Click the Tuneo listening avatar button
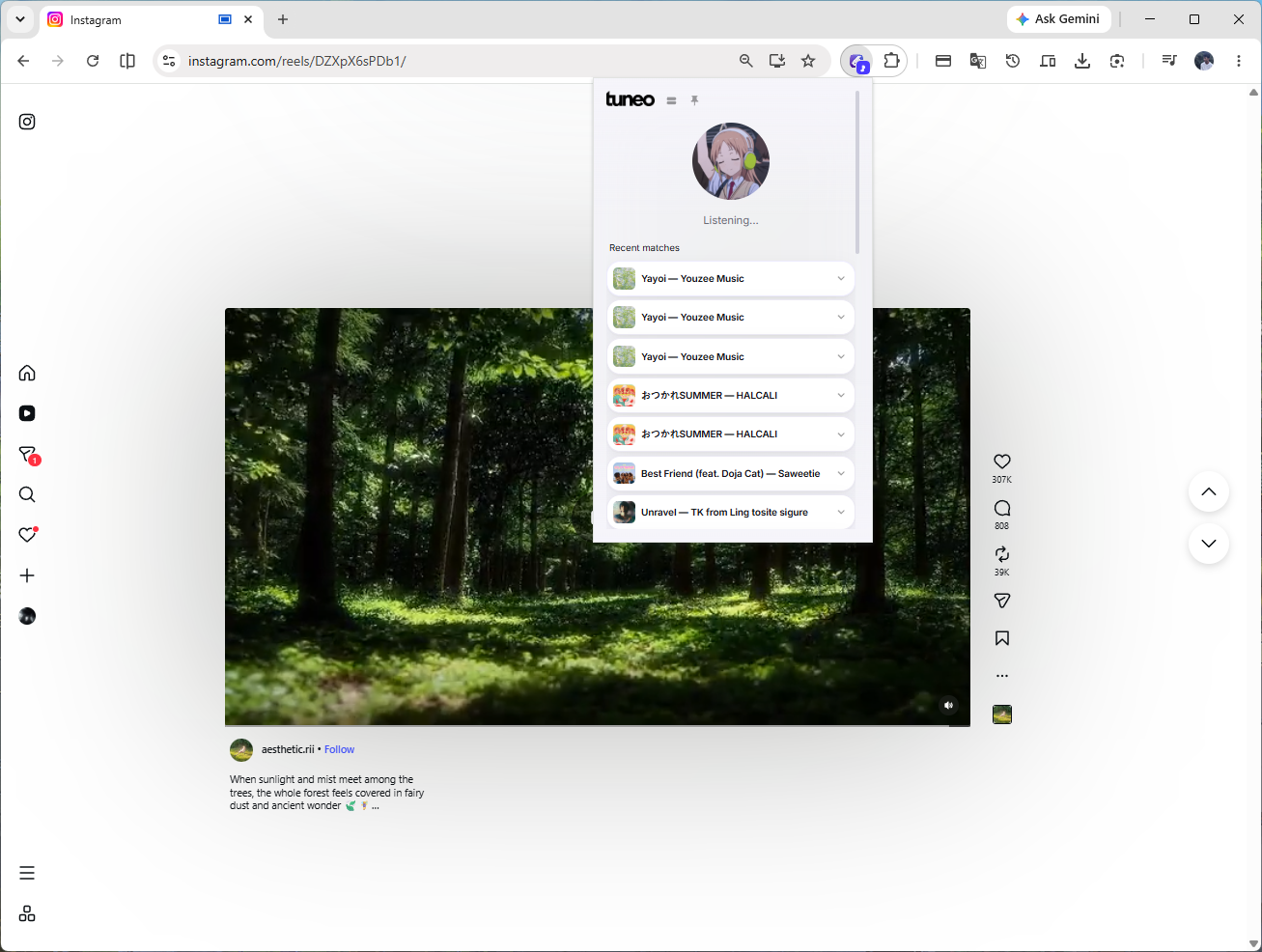The image size is (1262, 952). 731,161
